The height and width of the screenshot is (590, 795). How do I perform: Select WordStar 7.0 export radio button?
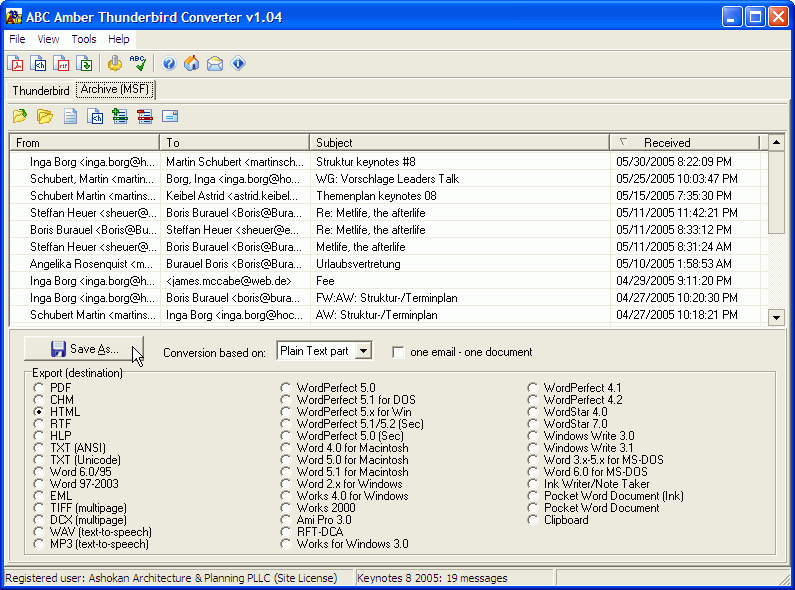532,424
